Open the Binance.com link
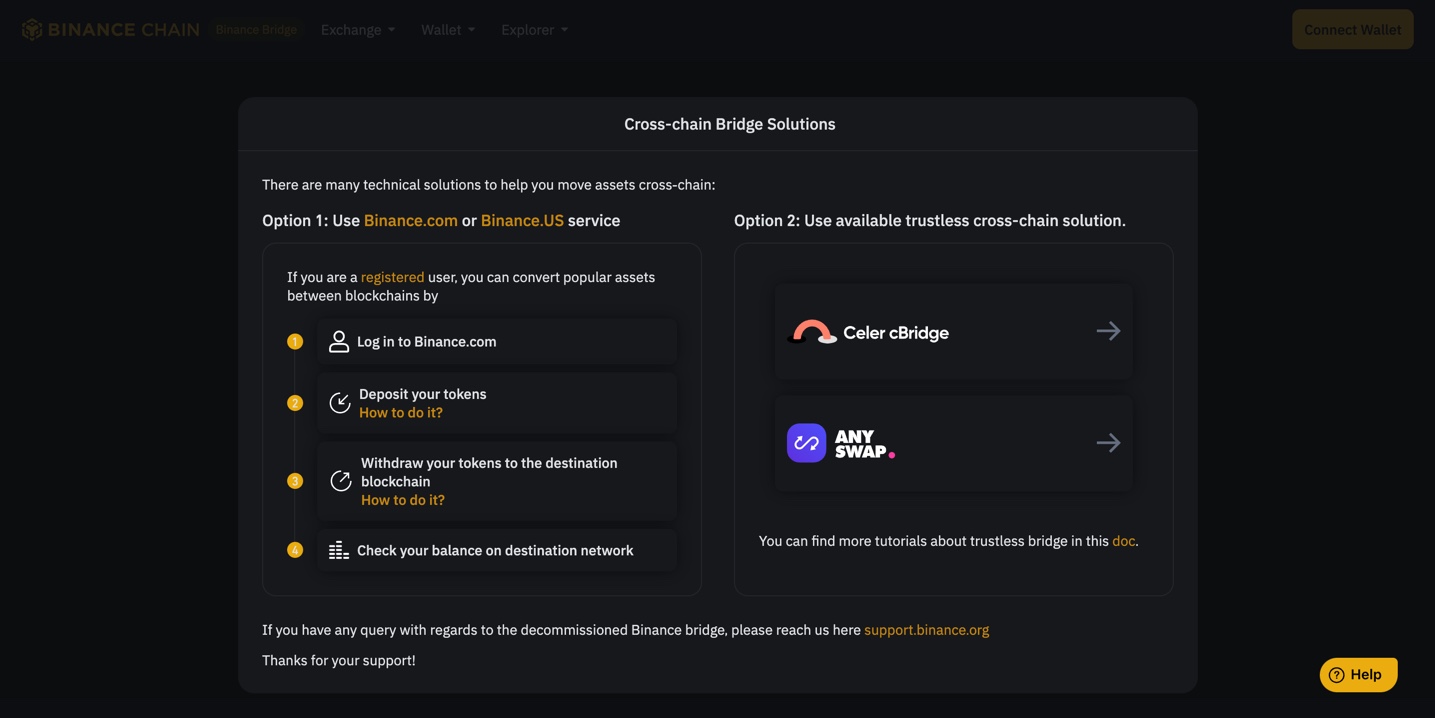Screen dimensions: 1435x718 [411, 221]
